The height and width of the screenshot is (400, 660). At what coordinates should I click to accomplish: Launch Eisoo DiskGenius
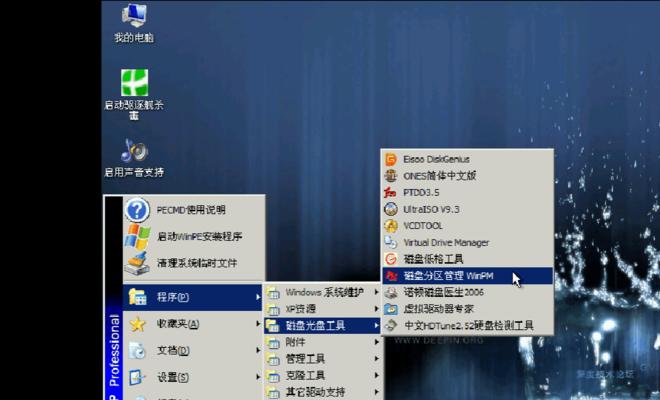tap(467, 160)
